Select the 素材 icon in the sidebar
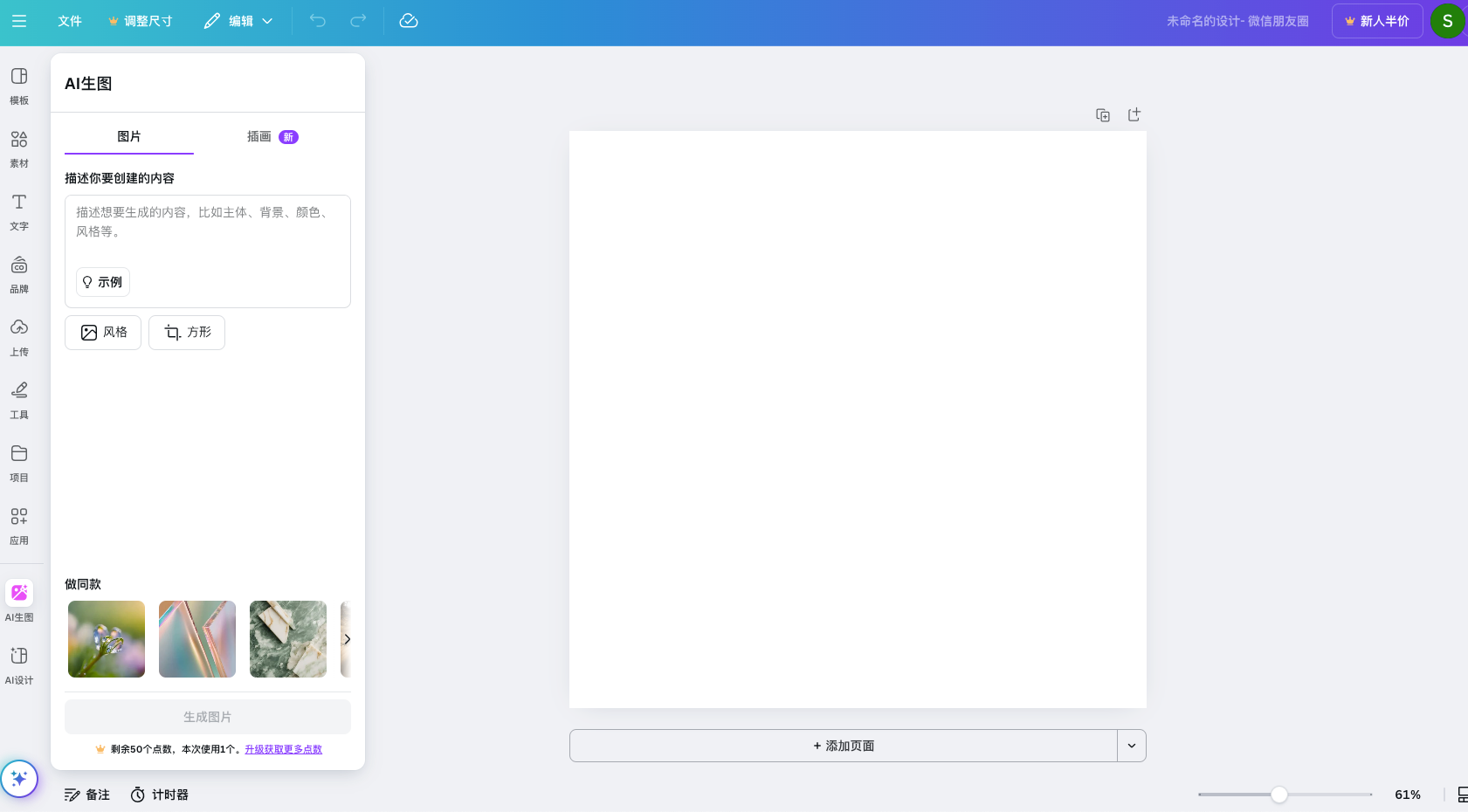The height and width of the screenshot is (812, 1468). pyautogui.click(x=19, y=148)
